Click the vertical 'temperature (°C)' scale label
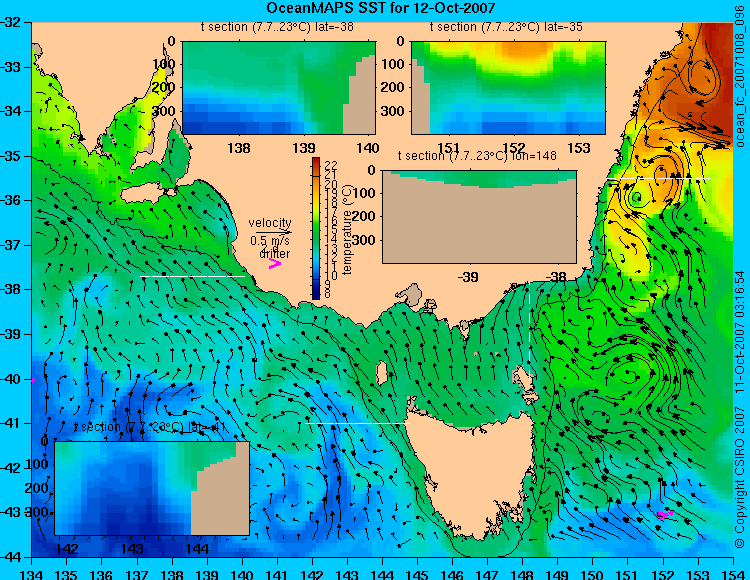This screenshot has height=580, width=750. tap(347, 230)
